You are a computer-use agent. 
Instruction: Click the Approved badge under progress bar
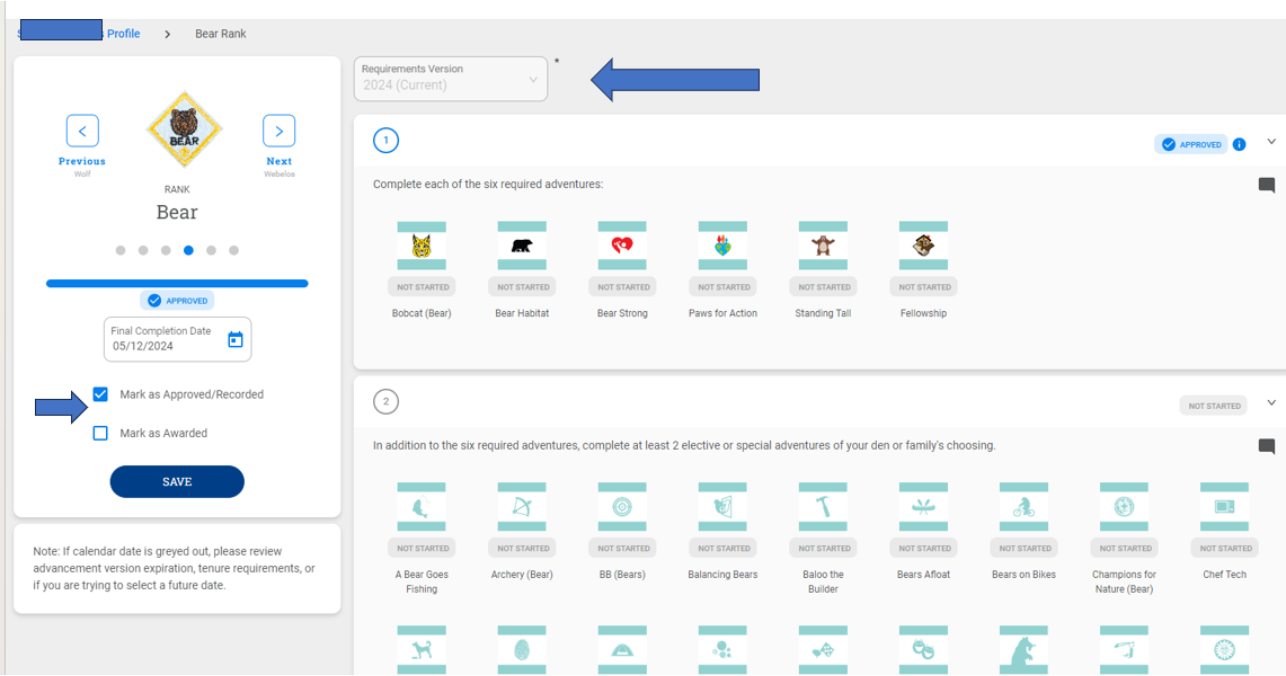pyautogui.click(x=177, y=300)
